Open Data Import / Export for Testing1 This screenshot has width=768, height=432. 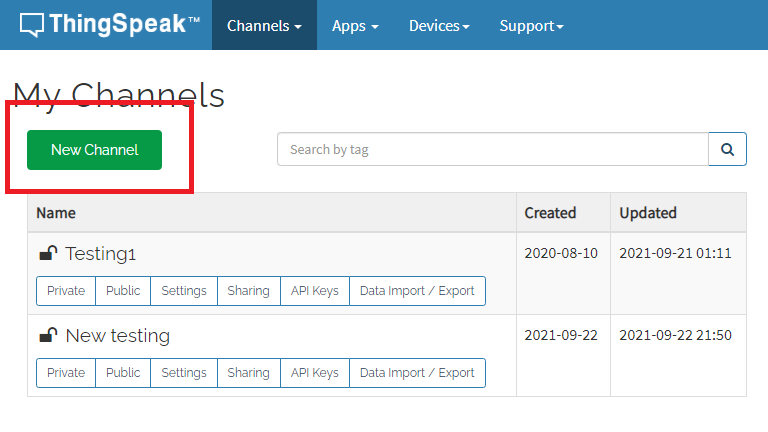pyautogui.click(x=417, y=291)
